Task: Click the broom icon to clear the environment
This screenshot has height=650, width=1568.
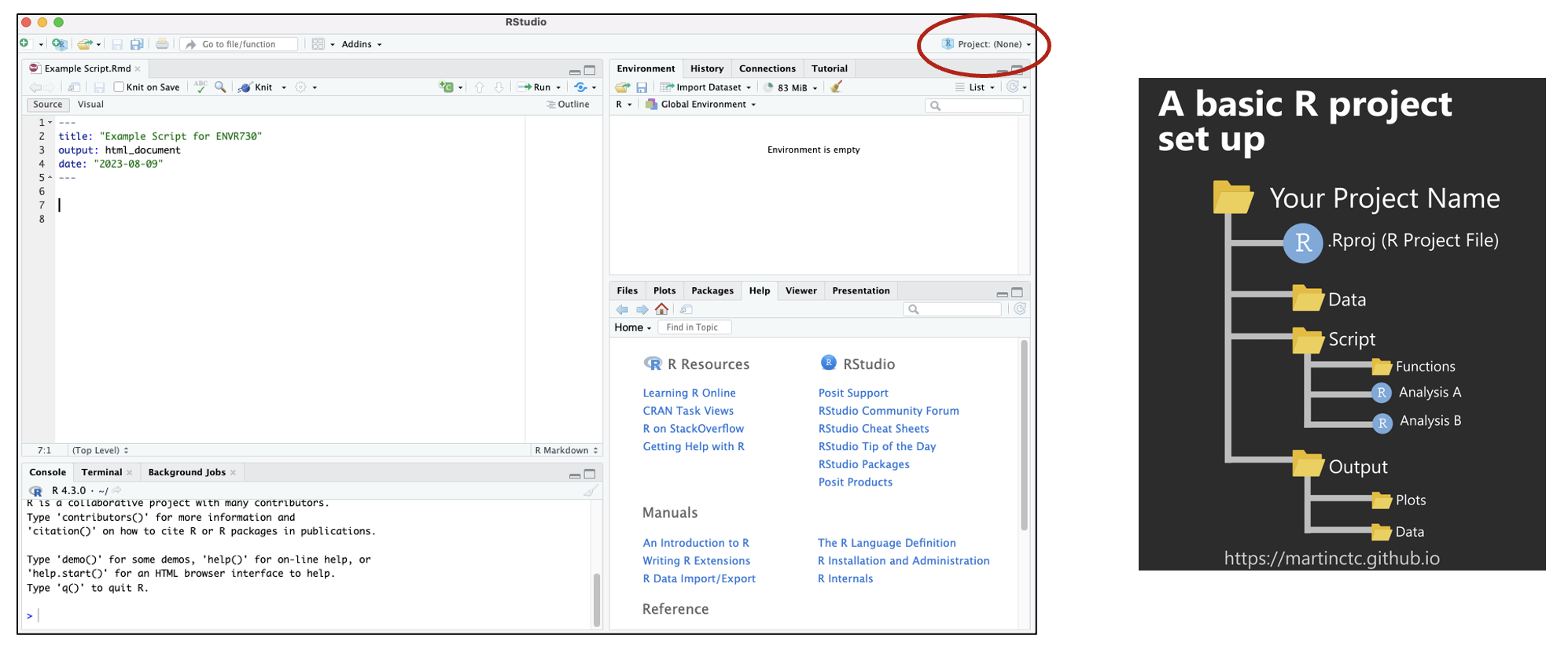Action: 836,87
